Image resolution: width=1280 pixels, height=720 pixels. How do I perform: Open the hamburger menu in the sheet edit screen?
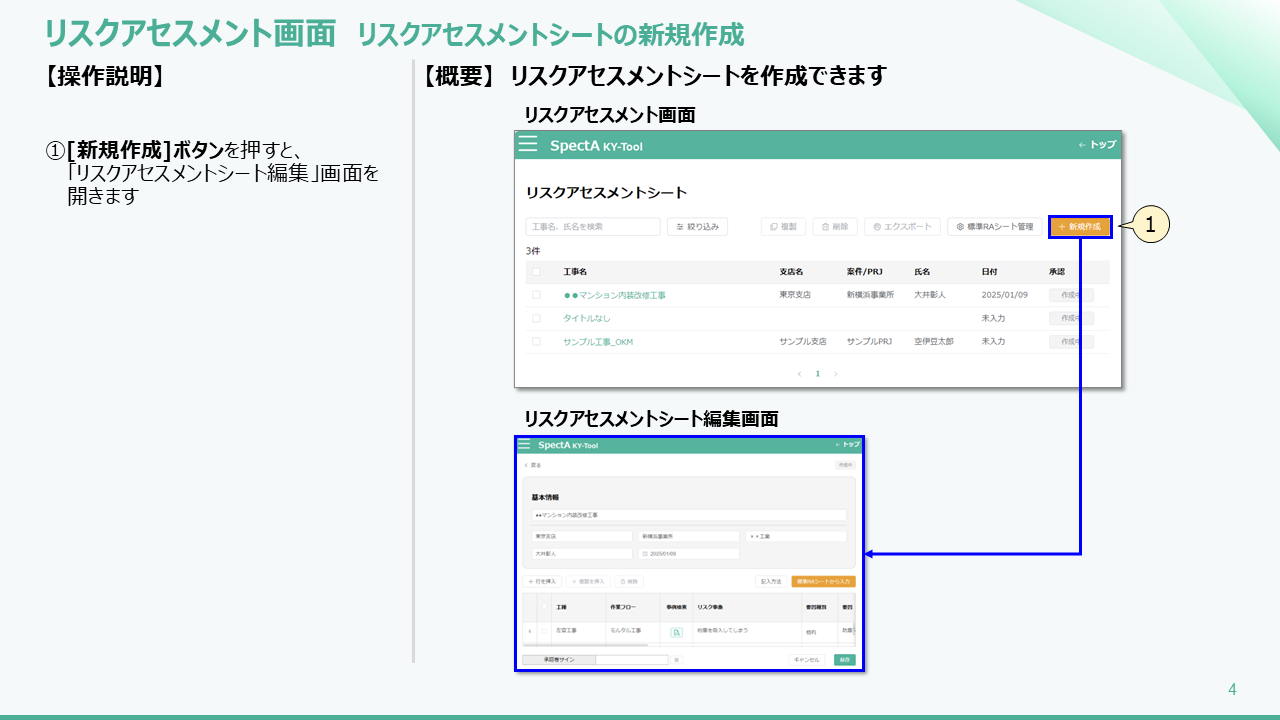(x=524, y=445)
